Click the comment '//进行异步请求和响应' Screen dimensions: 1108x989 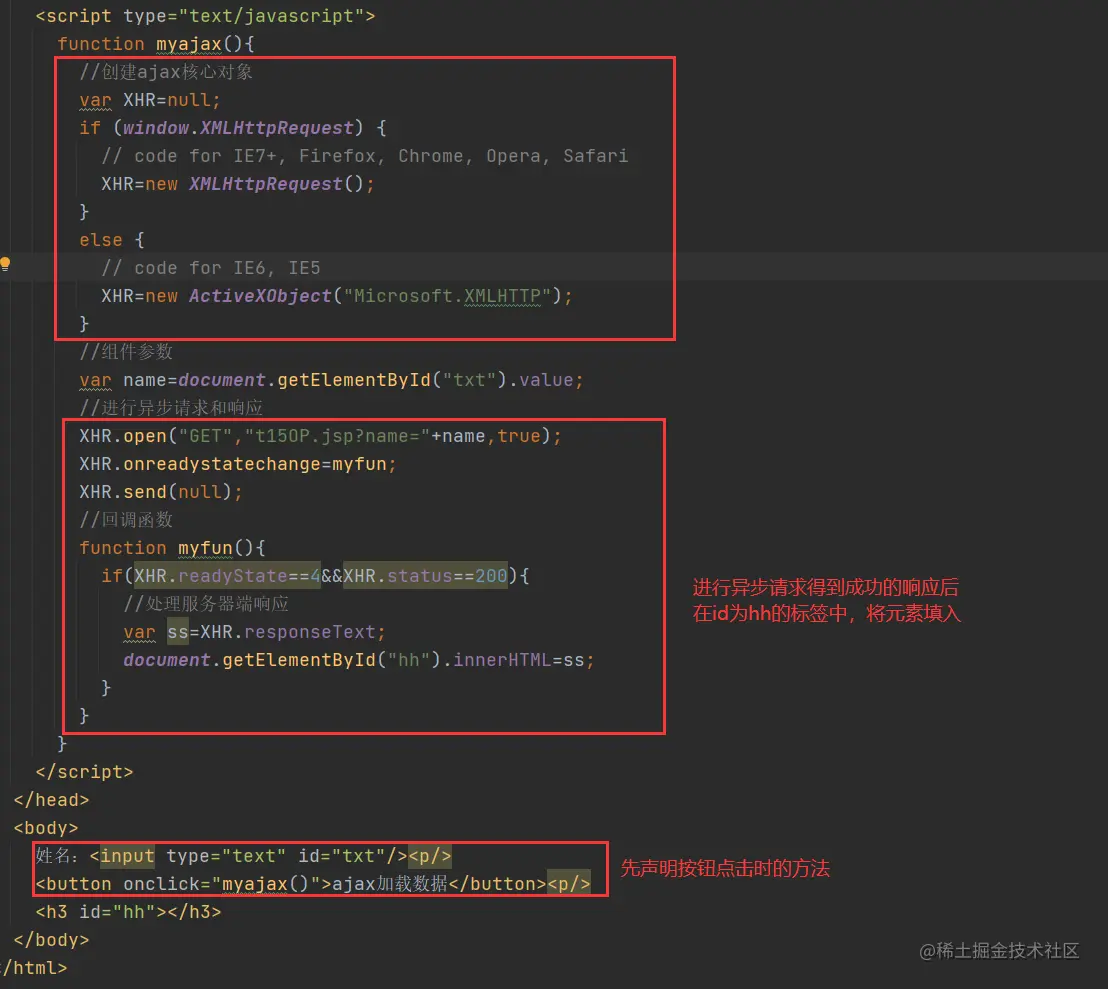tap(171, 408)
